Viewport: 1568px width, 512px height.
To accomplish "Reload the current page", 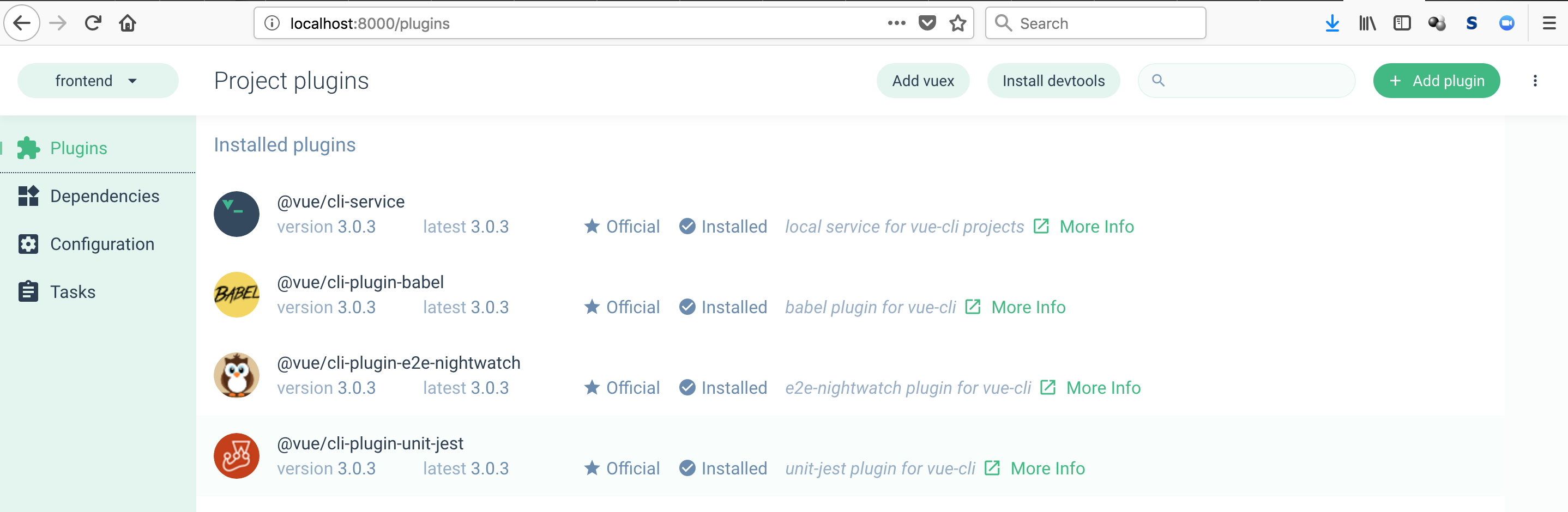I will [93, 23].
